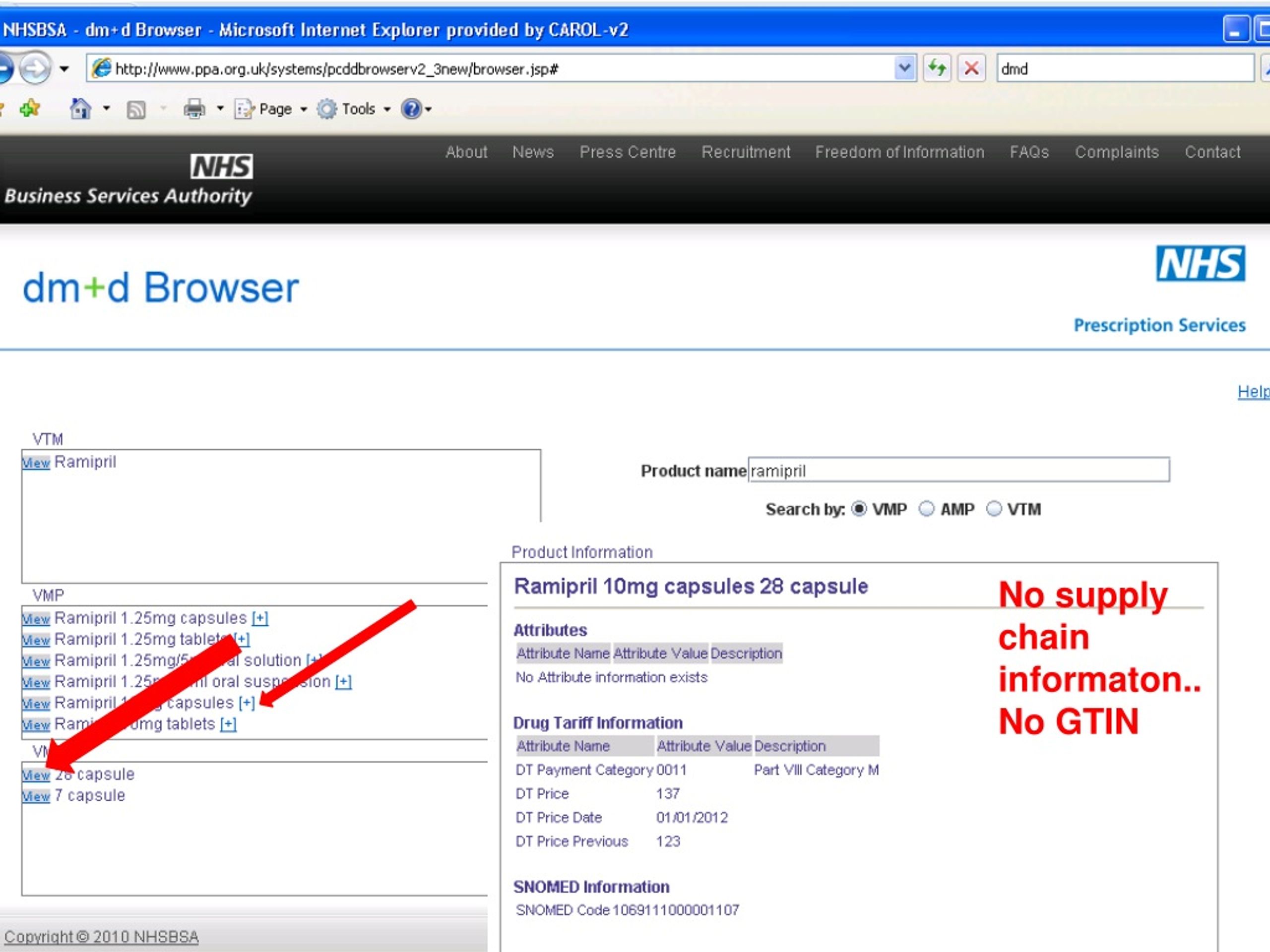Open the Tools menu
1270x952 pixels.
354,109
